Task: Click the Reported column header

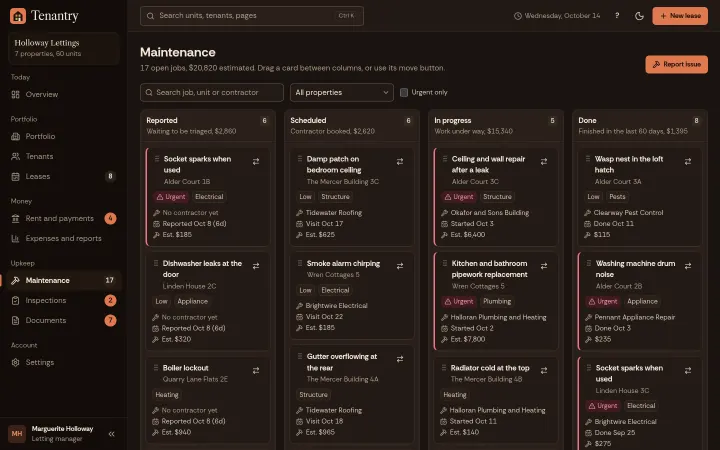Action: click(208, 126)
